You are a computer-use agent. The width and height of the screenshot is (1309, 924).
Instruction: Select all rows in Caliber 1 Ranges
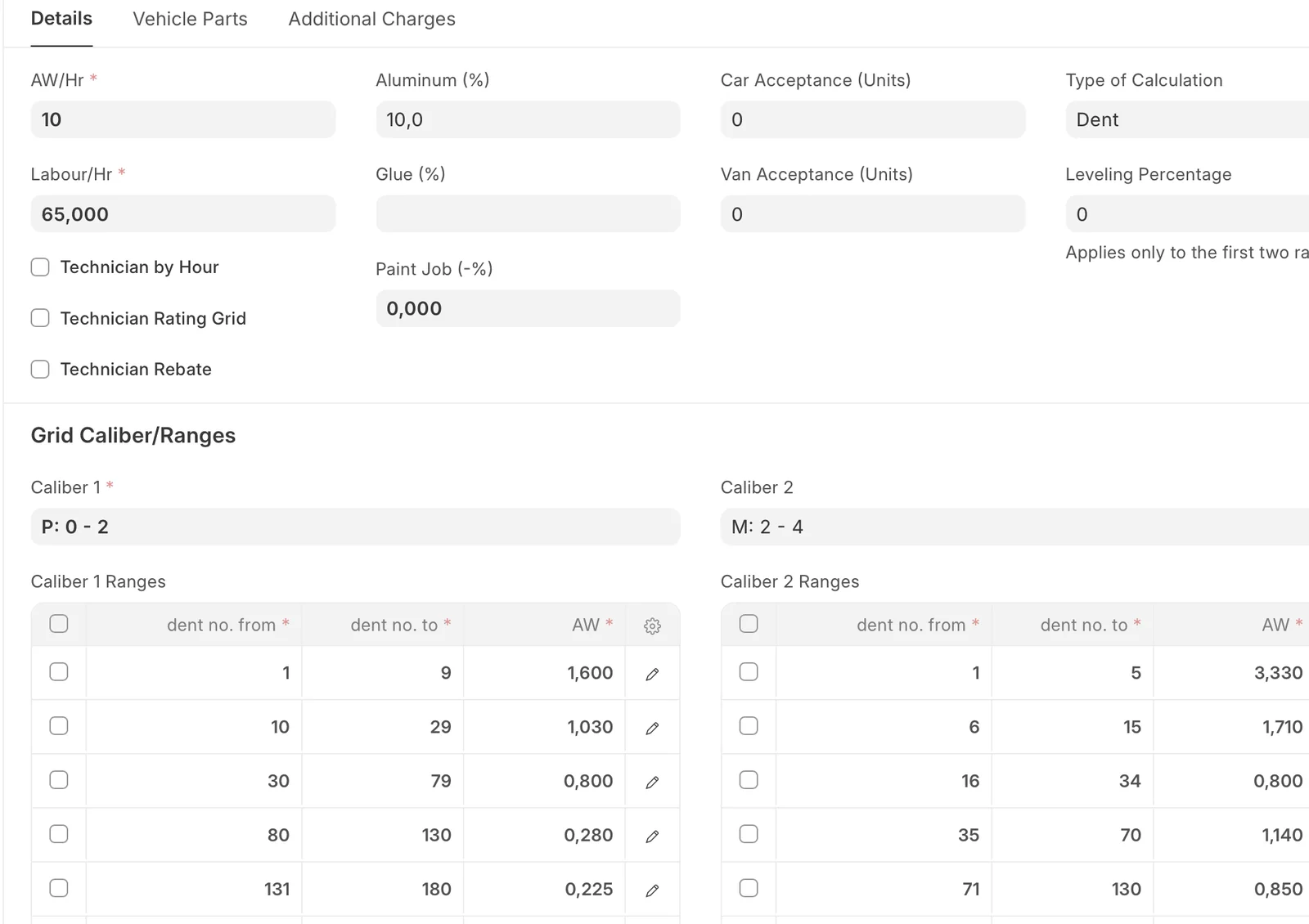point(59,624)
